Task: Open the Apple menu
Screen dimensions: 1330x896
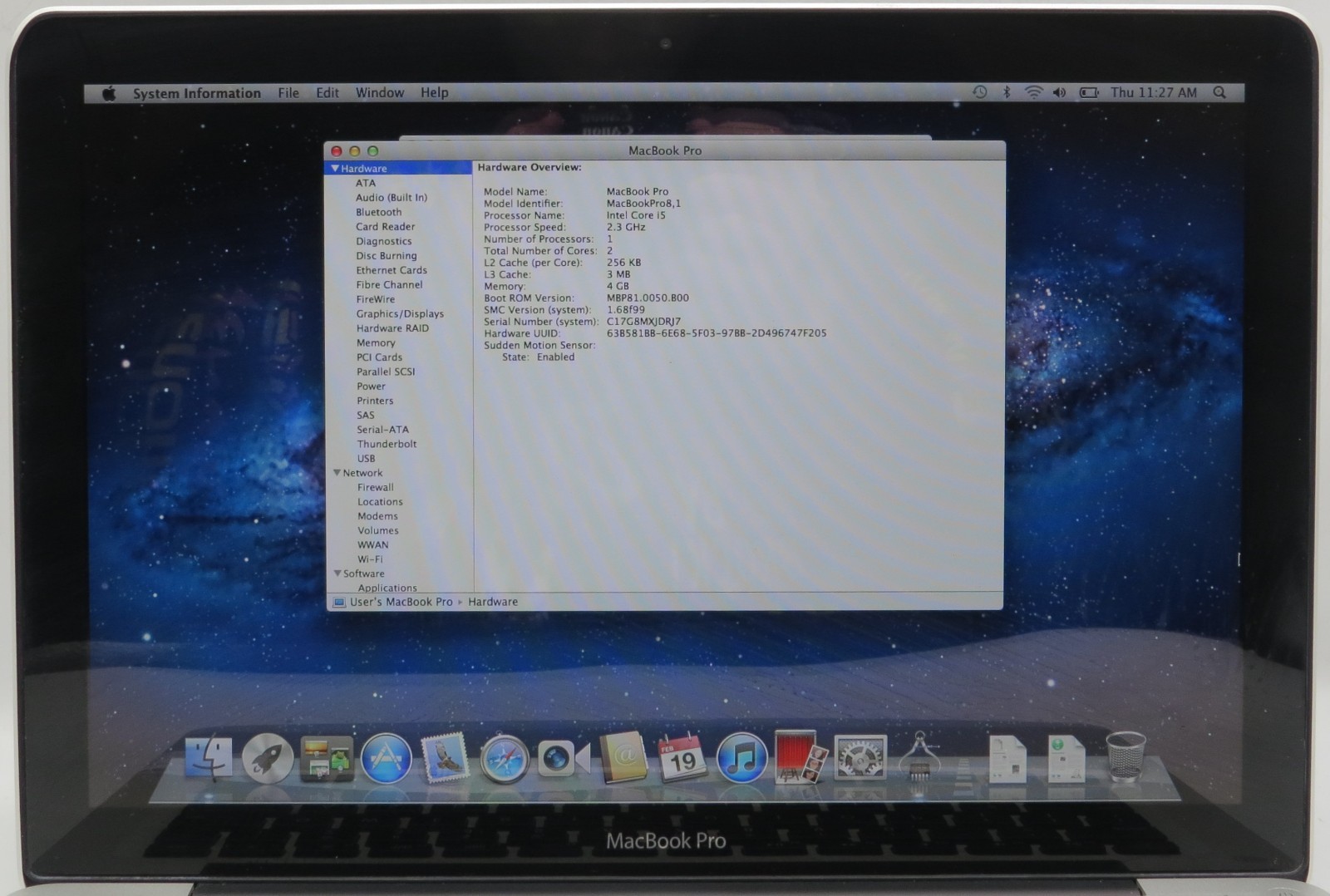Action: tap(109, 93)
